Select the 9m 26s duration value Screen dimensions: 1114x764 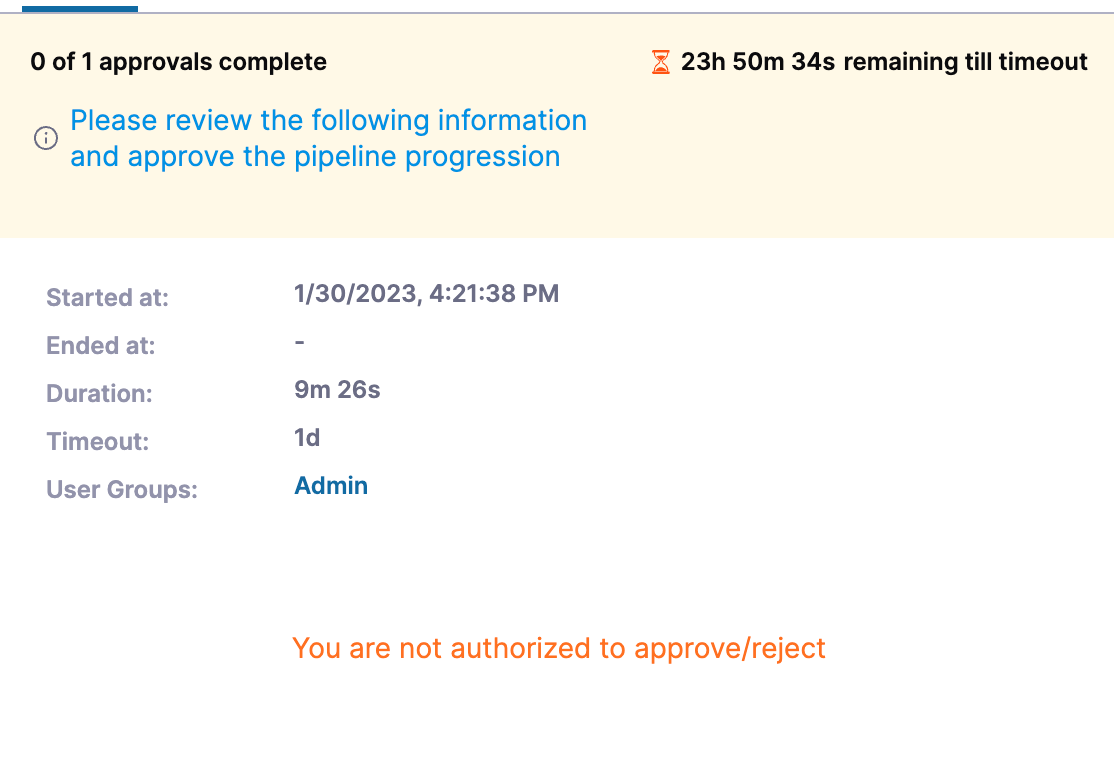(x=337, y=390)
